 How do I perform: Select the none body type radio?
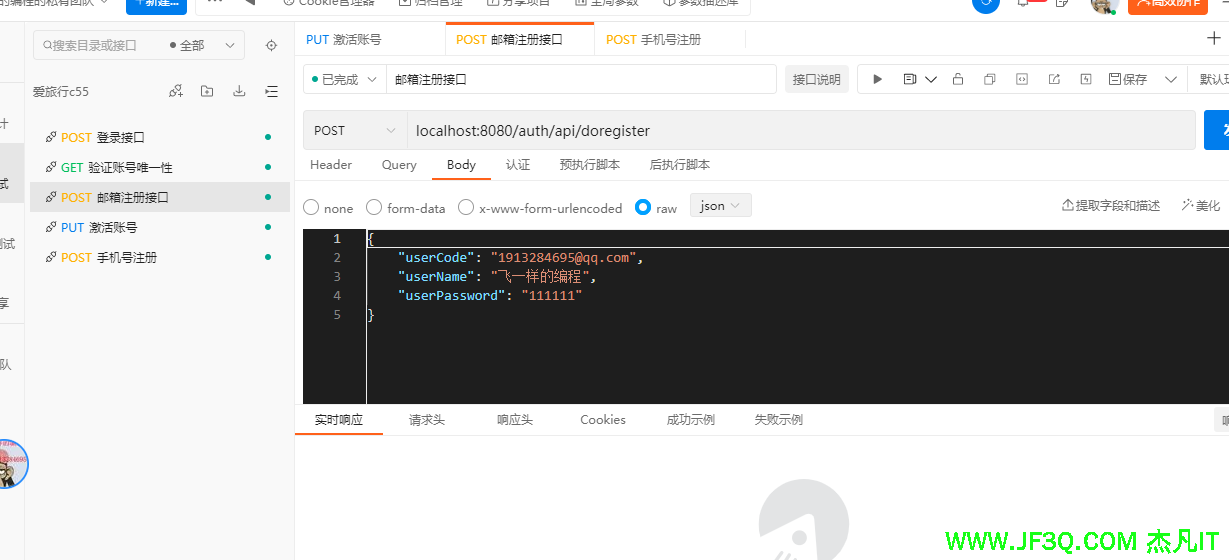point(311,207)
